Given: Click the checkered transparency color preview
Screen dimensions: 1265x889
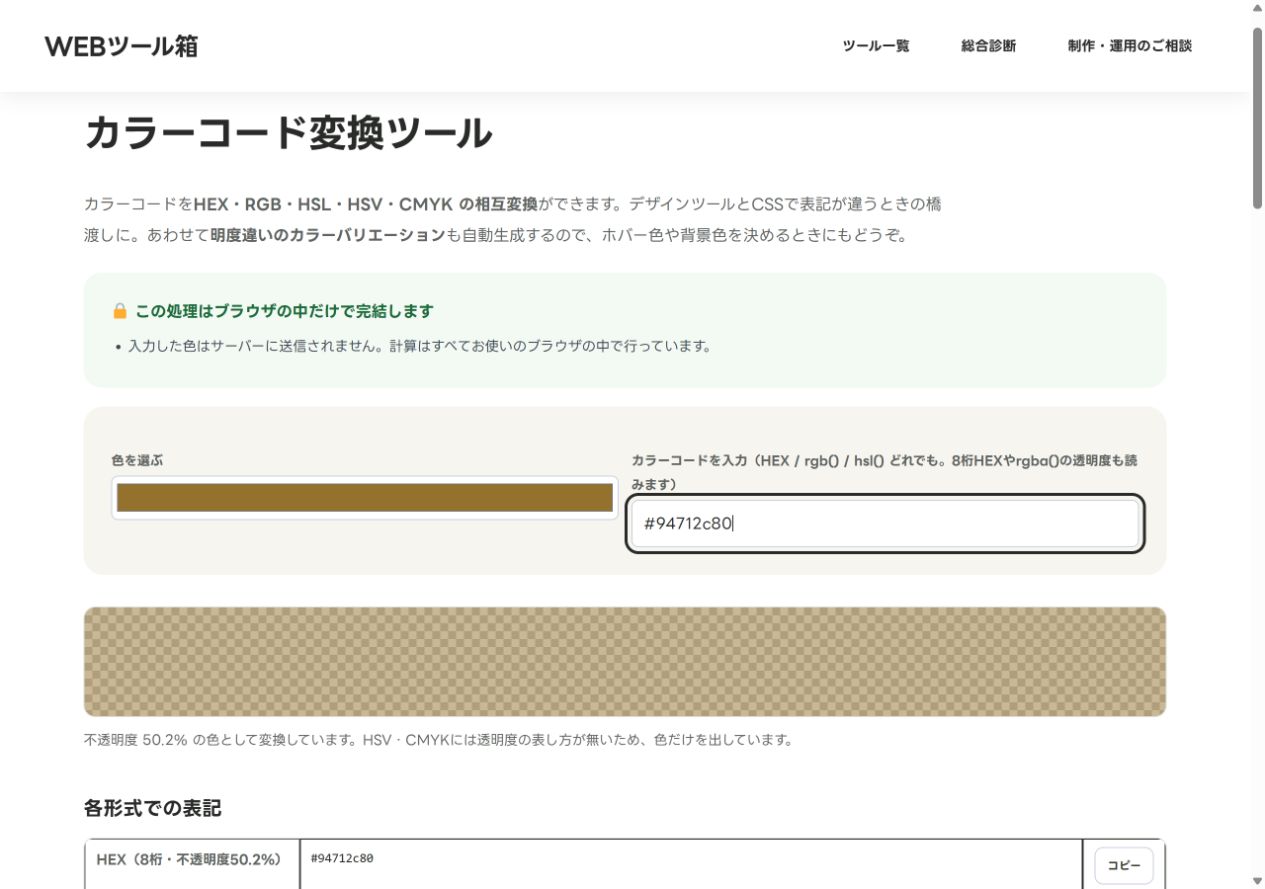Looking at the screenshot, I should pyautogui.click(x=625, y=661).
